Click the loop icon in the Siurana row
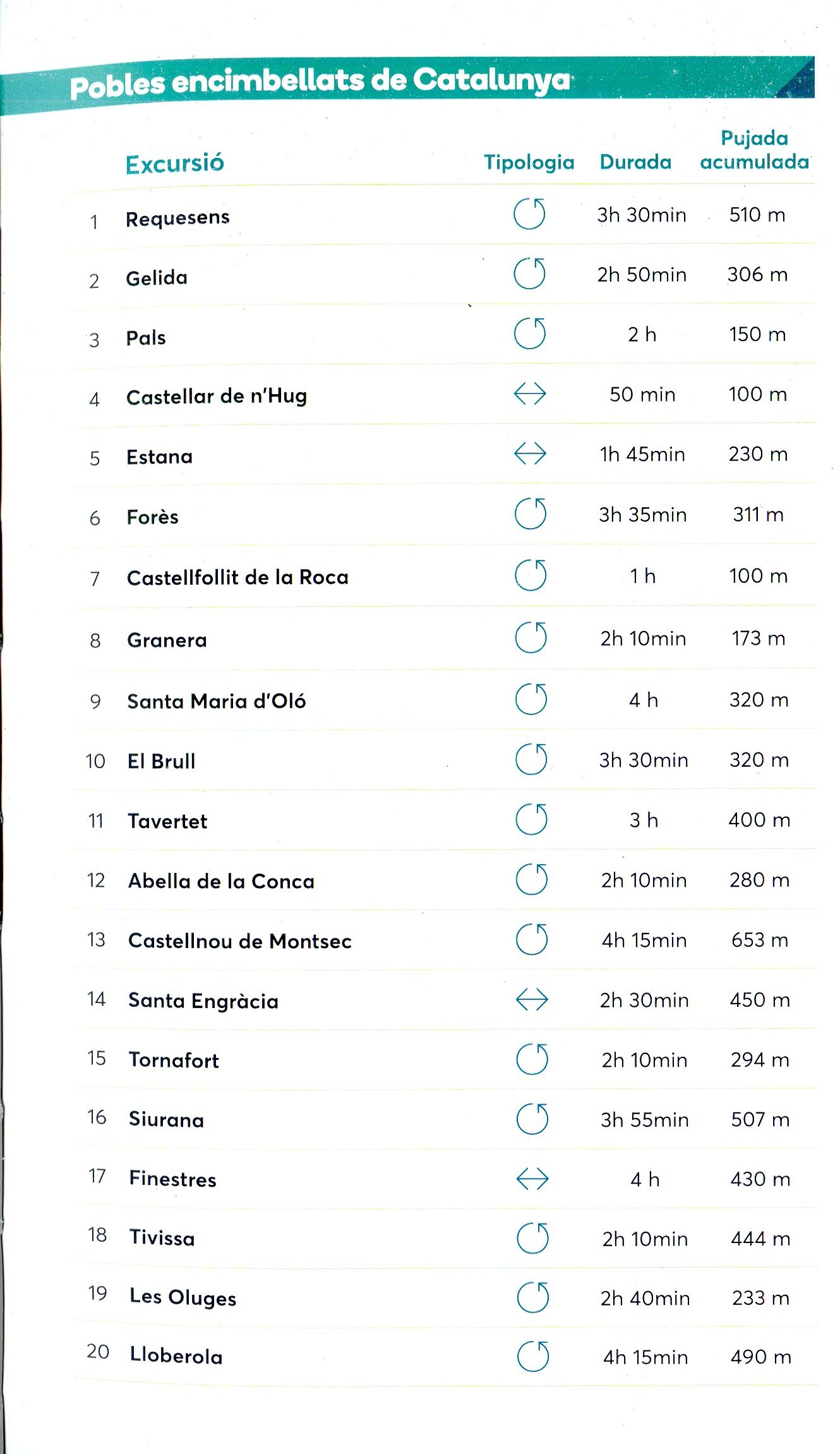The height and width of the screenshot is (1454, 840). point(532,1119)
